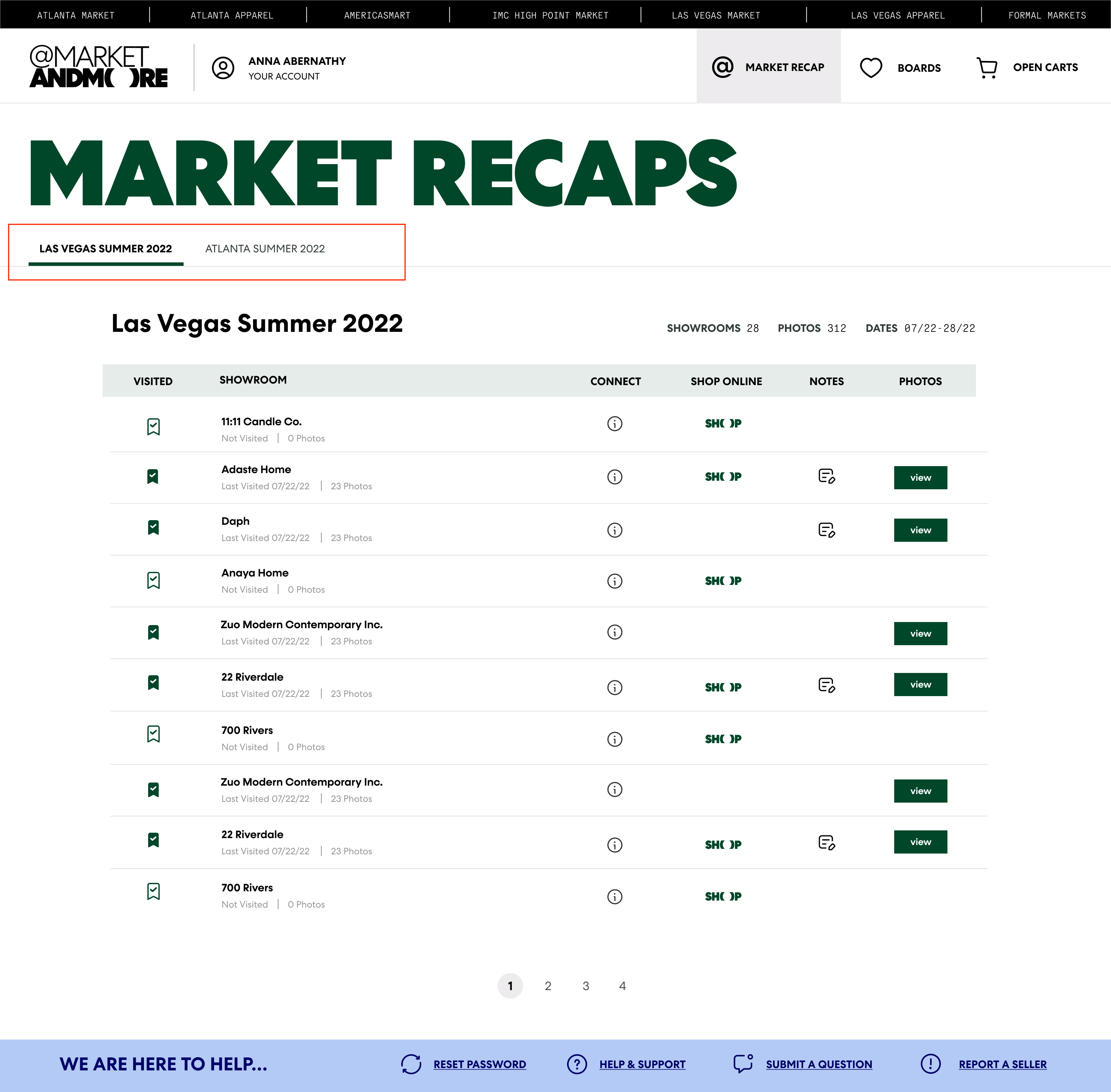1111x1092 pixels.
Task: Click the Shop Online column header
Action: (726, 381)
